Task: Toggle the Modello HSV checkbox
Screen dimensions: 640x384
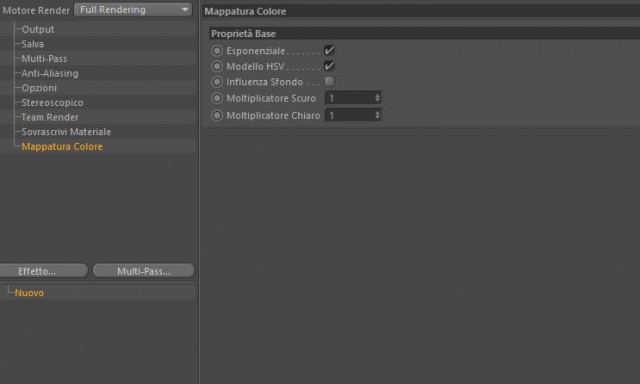Action: pyautogui.click(x=329, y=66)
